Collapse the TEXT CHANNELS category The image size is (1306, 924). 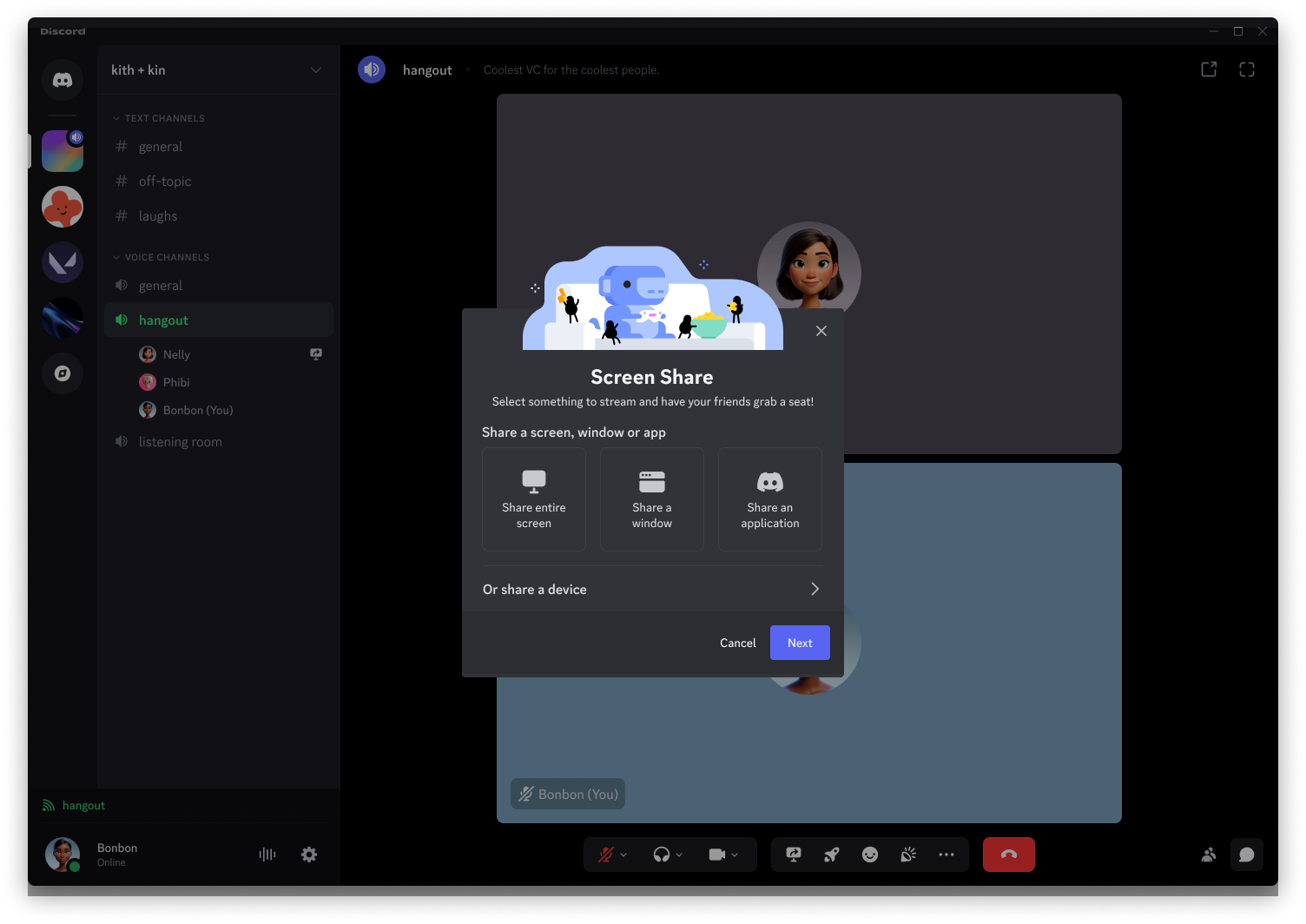tap(160, 118)
